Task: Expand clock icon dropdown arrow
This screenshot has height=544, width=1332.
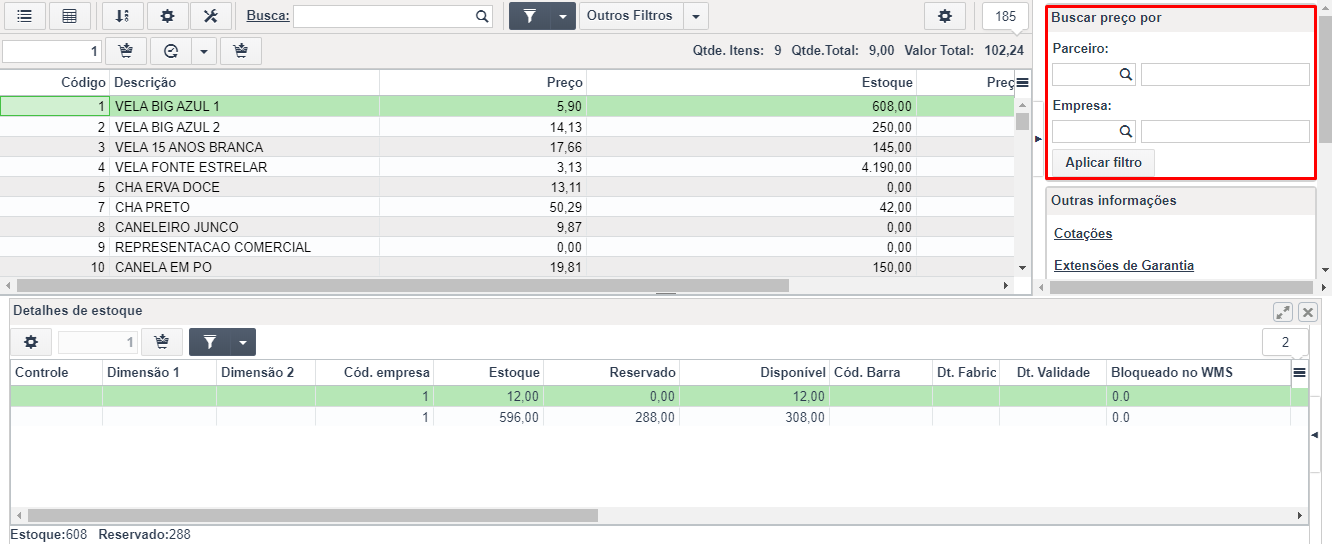Action: [x=204, y=51]
